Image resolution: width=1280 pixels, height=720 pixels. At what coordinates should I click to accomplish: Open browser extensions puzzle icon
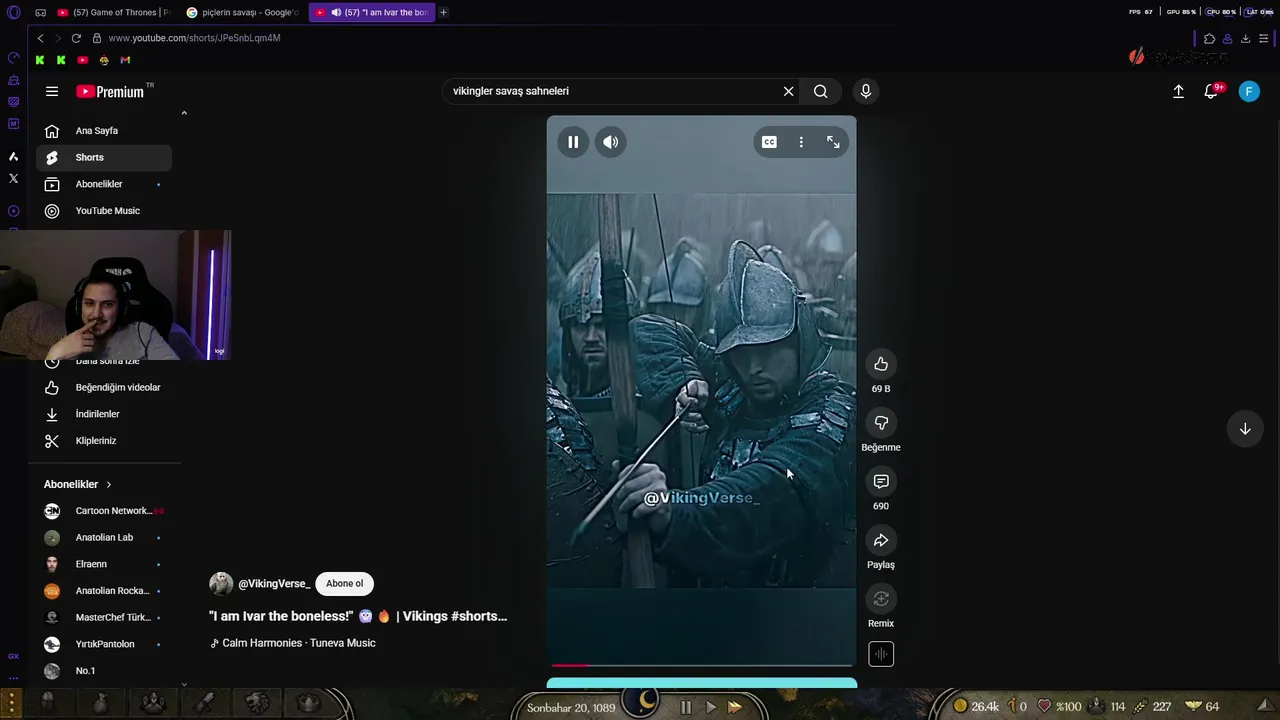(x=1209, y=38)
